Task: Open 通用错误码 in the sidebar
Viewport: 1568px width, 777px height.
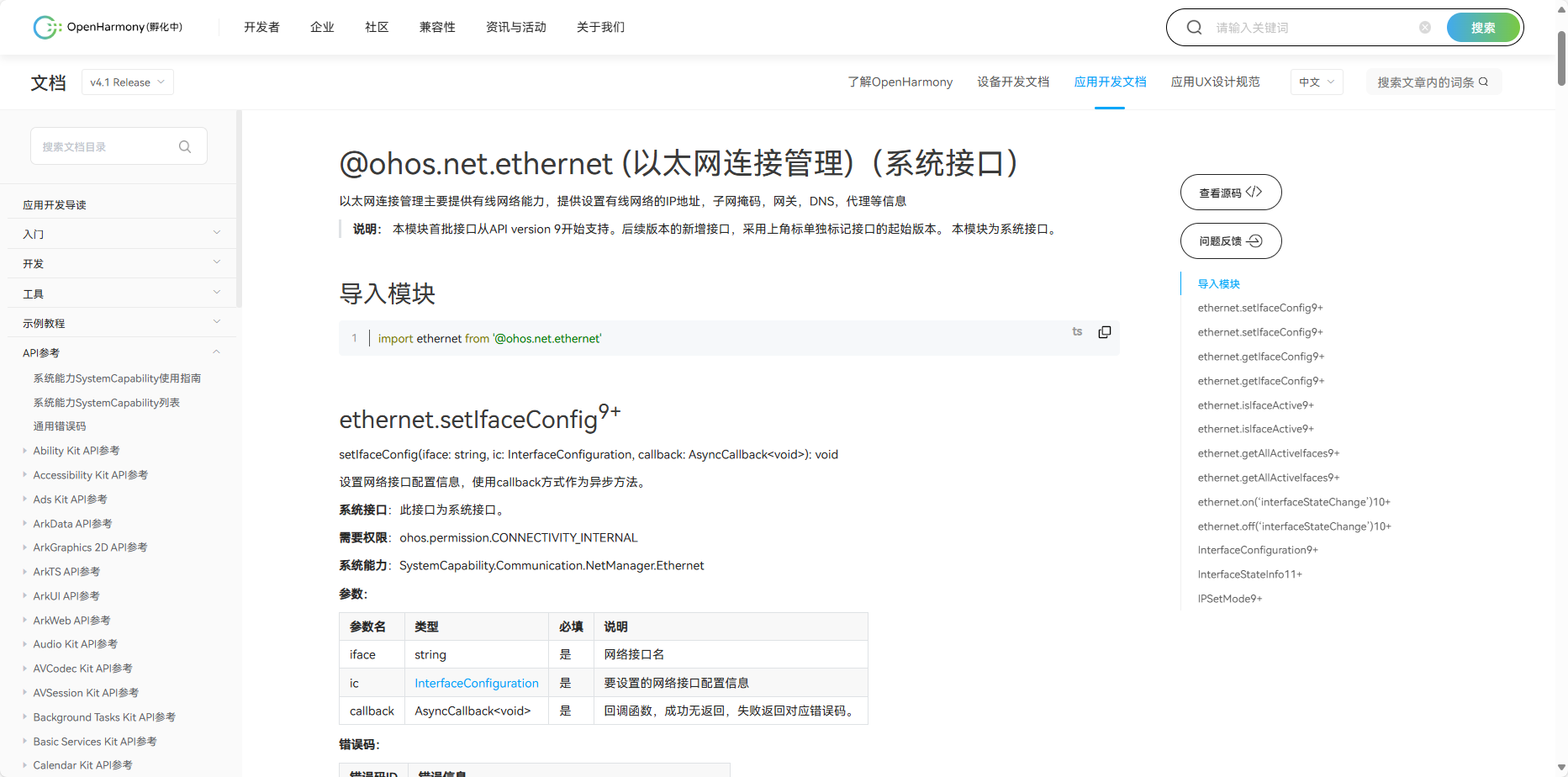Action: coord(60,426)
